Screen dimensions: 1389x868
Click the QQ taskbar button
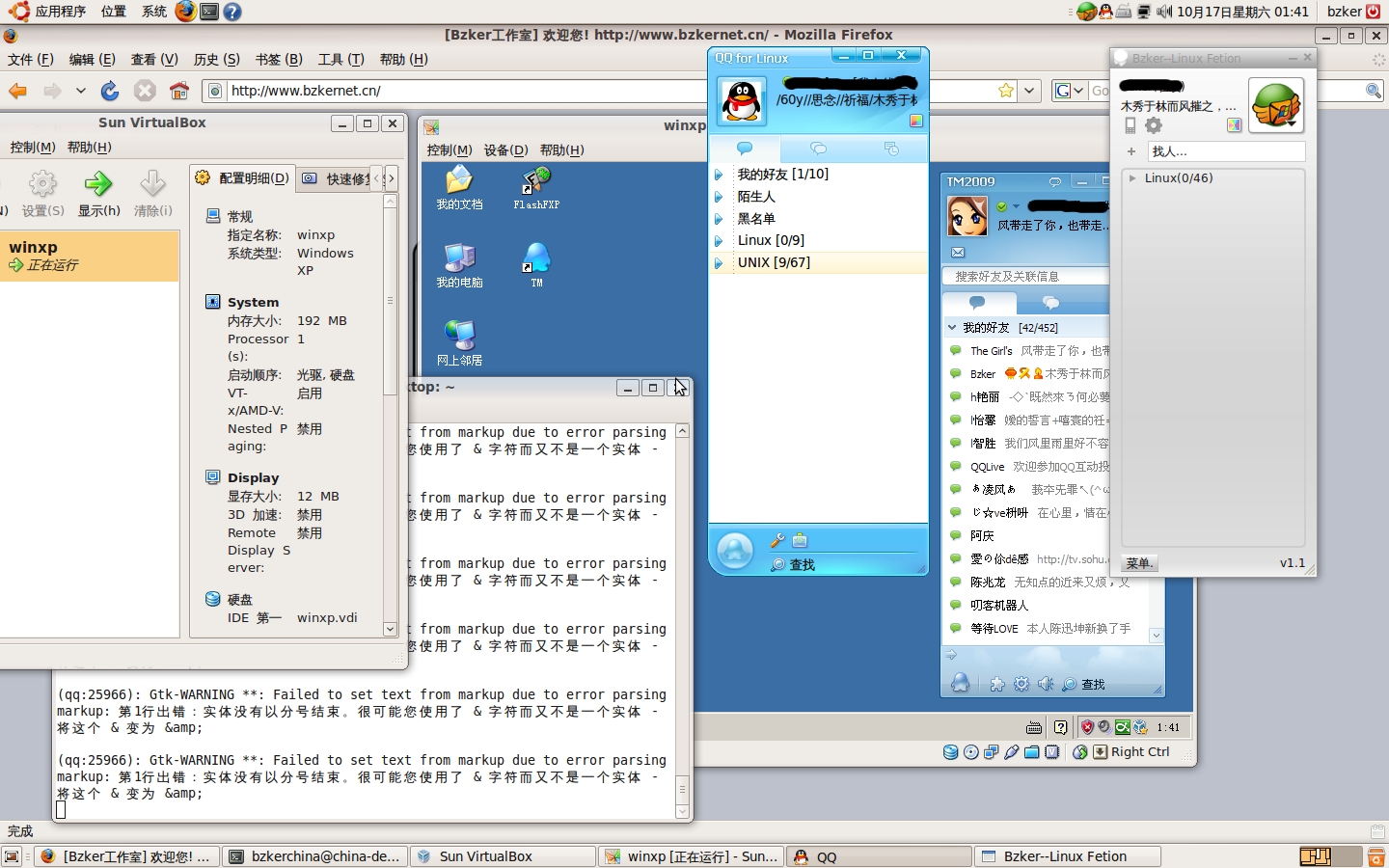879,856
